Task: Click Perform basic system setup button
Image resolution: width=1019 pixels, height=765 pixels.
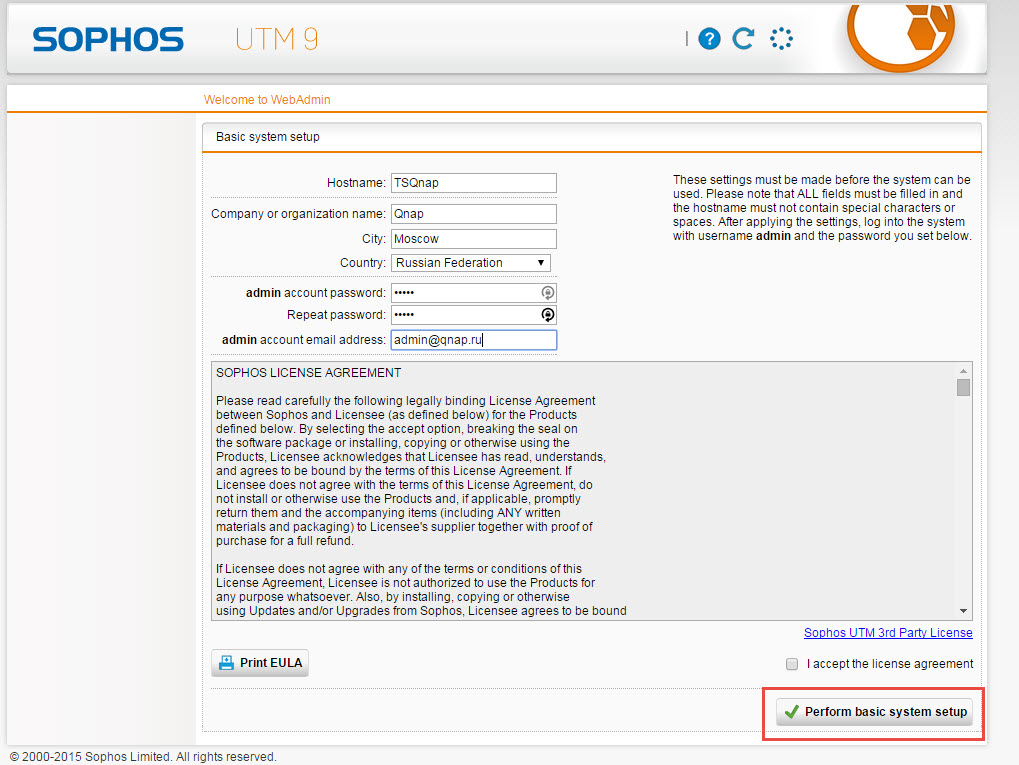Action: pyautogui.click(x=874, y=712)
